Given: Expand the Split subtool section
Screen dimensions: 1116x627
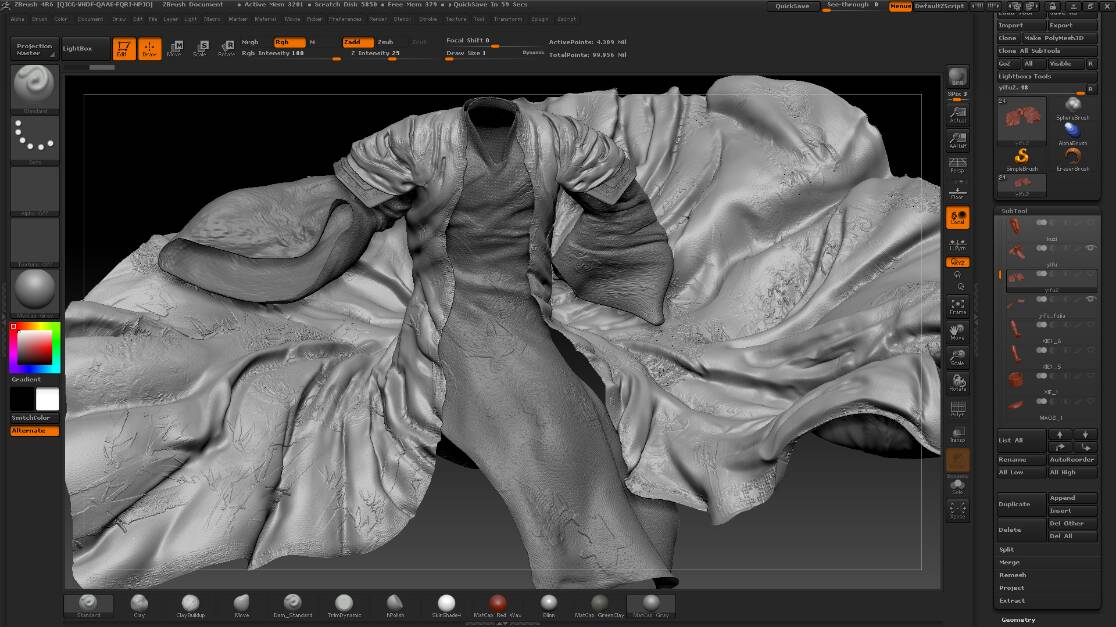Looking at the screenshot, I should tap(1007, 549).
